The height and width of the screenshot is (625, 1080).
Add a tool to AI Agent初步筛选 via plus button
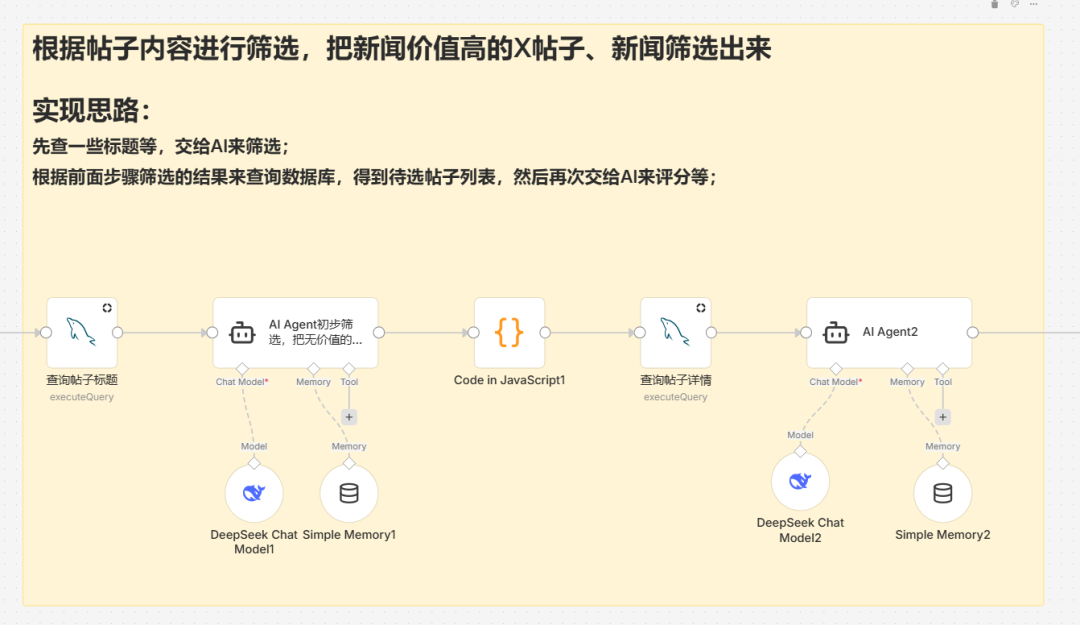(349, 417)
